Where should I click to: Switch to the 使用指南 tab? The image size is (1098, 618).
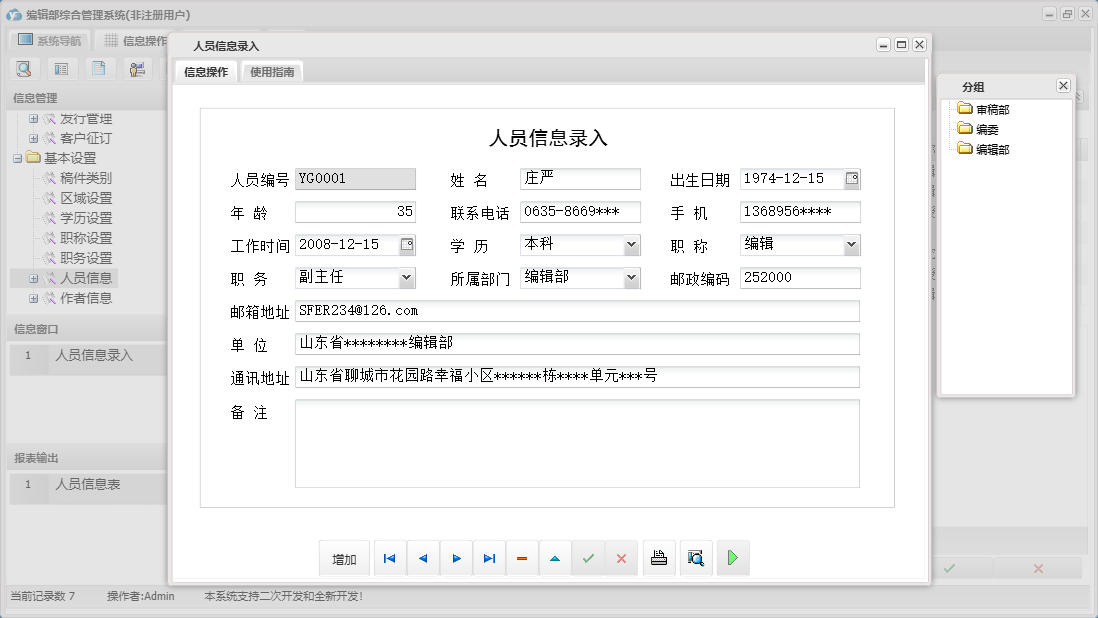[x=272, y=71]
